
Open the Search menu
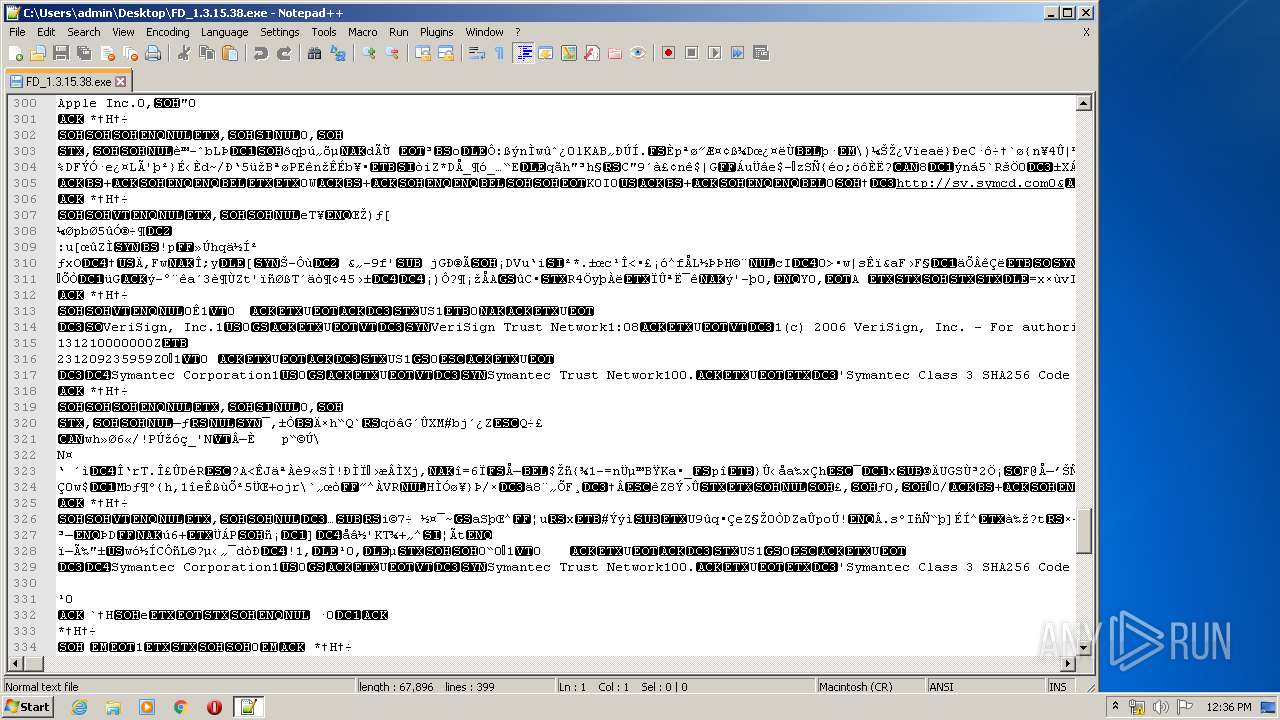[84, 32]
